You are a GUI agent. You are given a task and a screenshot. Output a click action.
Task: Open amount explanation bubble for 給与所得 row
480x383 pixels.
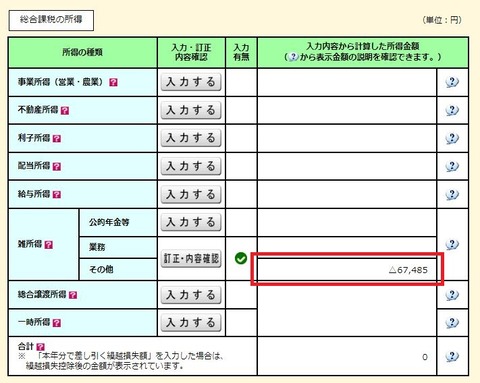click(452, 194)
